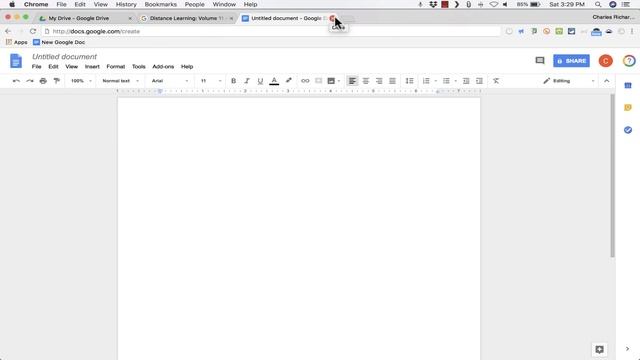The width and height of the screenshot is (640, 360).
Task: Open the zoom 100% dropdown
Action: click(81, 81)
